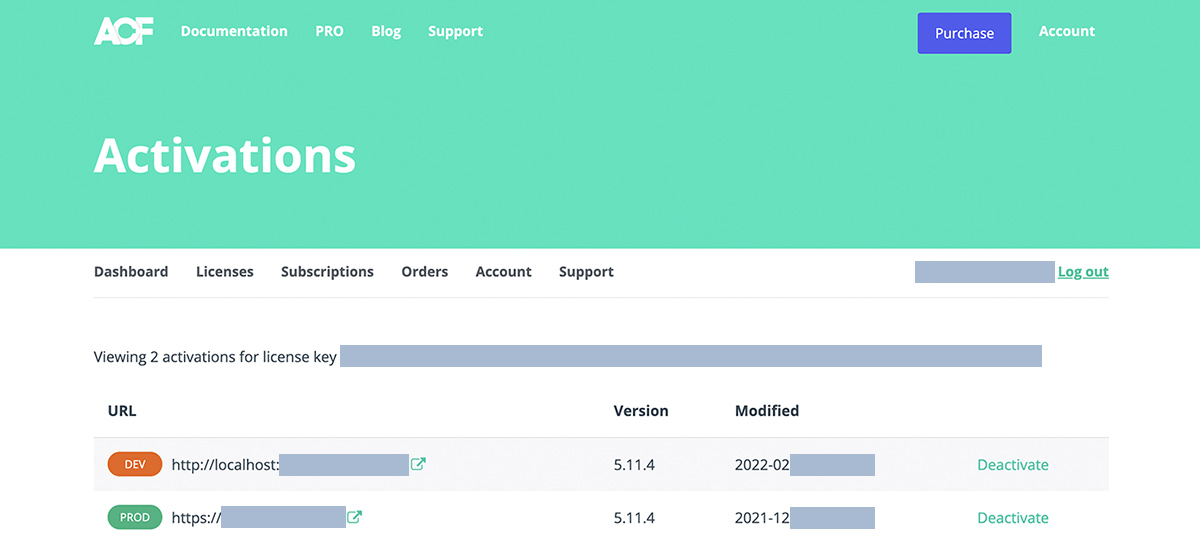Switch to the Orders tab

click(x=425, y=271)
